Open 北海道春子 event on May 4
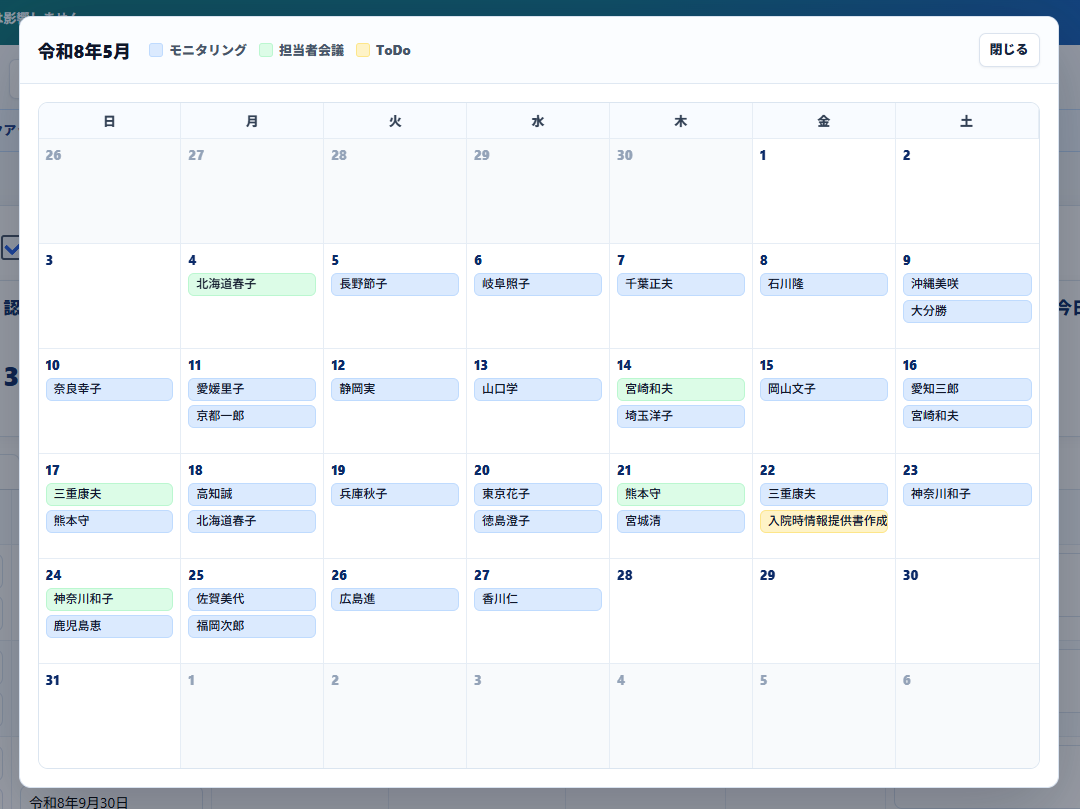 (252, 284)
